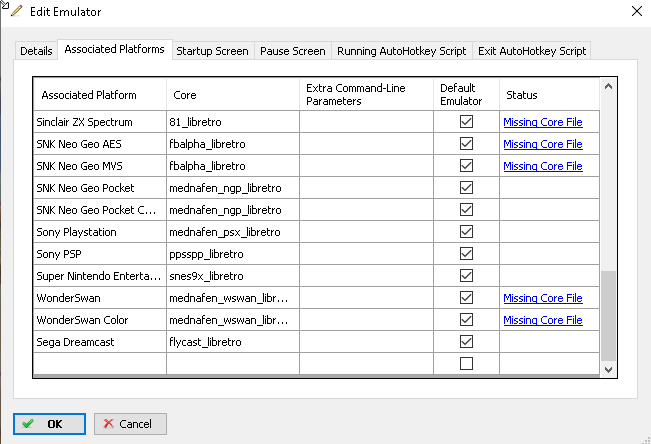Uncheck Default Emulator for Sony Playstation

pos(466,232)
